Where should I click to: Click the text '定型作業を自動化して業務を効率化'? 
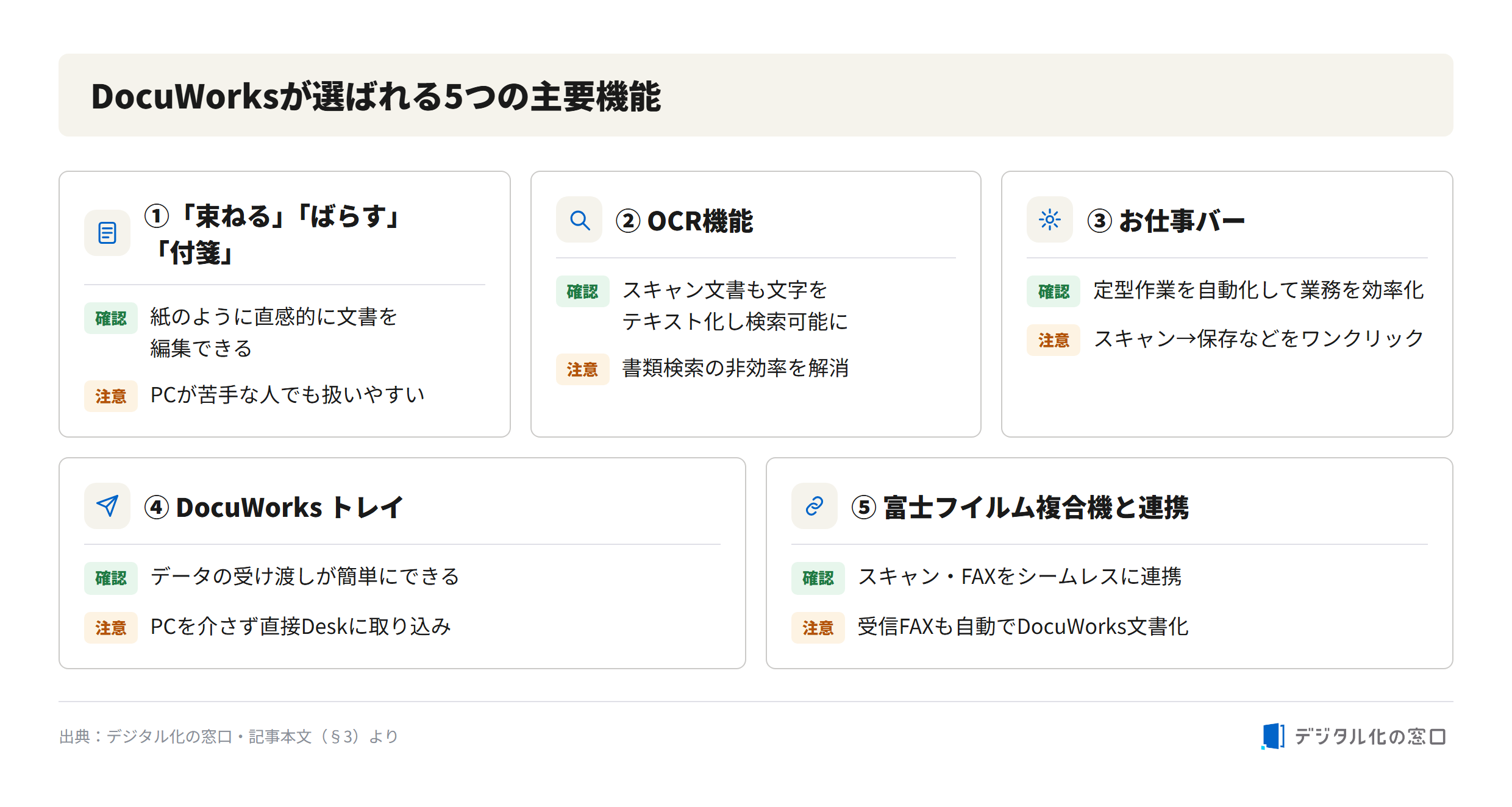coord(1258,290)
